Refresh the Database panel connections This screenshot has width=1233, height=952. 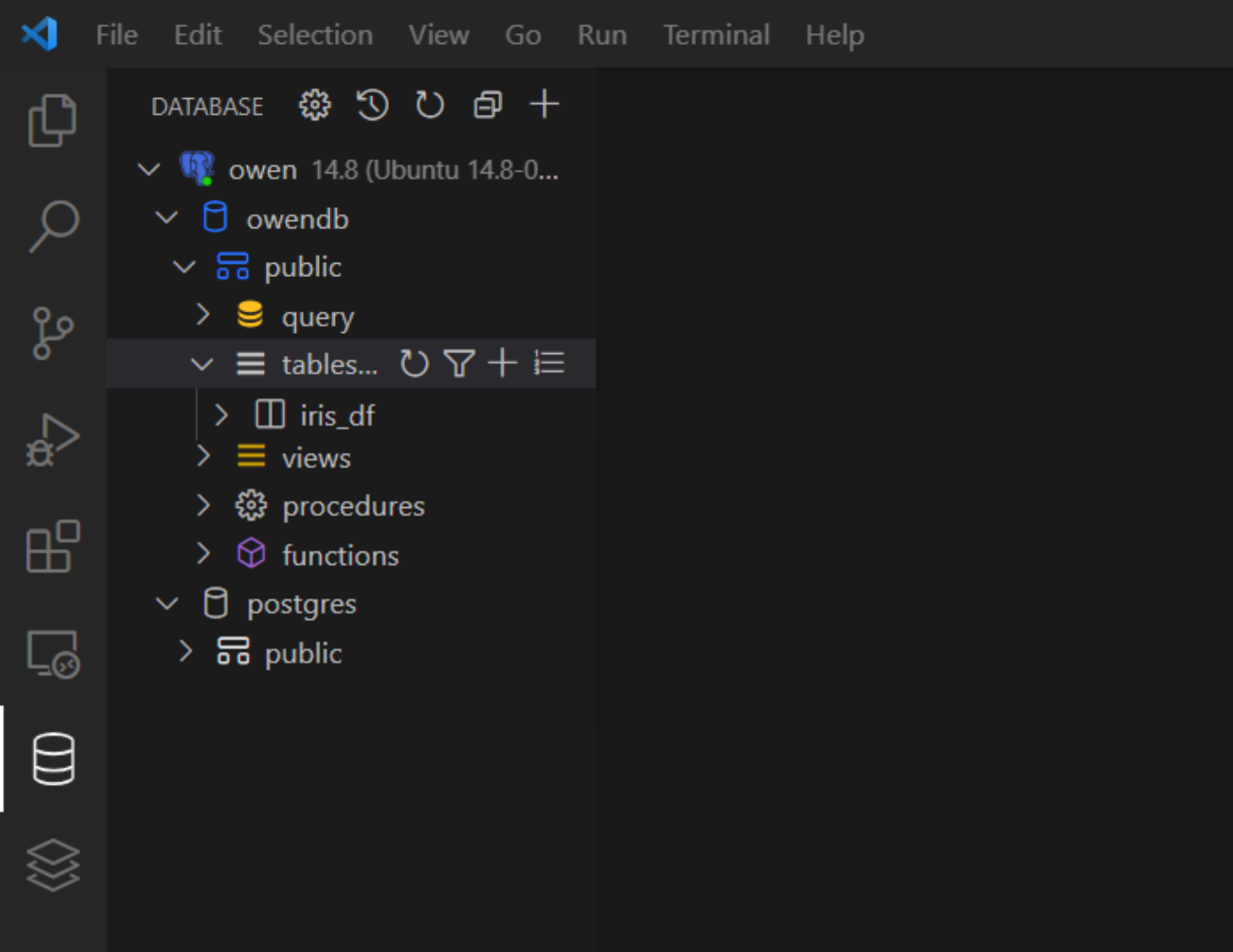point(430,105)
